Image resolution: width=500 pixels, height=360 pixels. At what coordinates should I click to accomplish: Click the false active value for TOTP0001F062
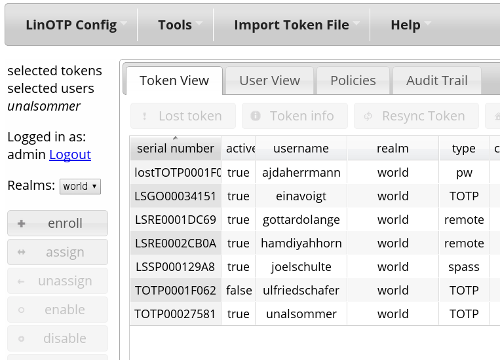click(x=239, y=290)
